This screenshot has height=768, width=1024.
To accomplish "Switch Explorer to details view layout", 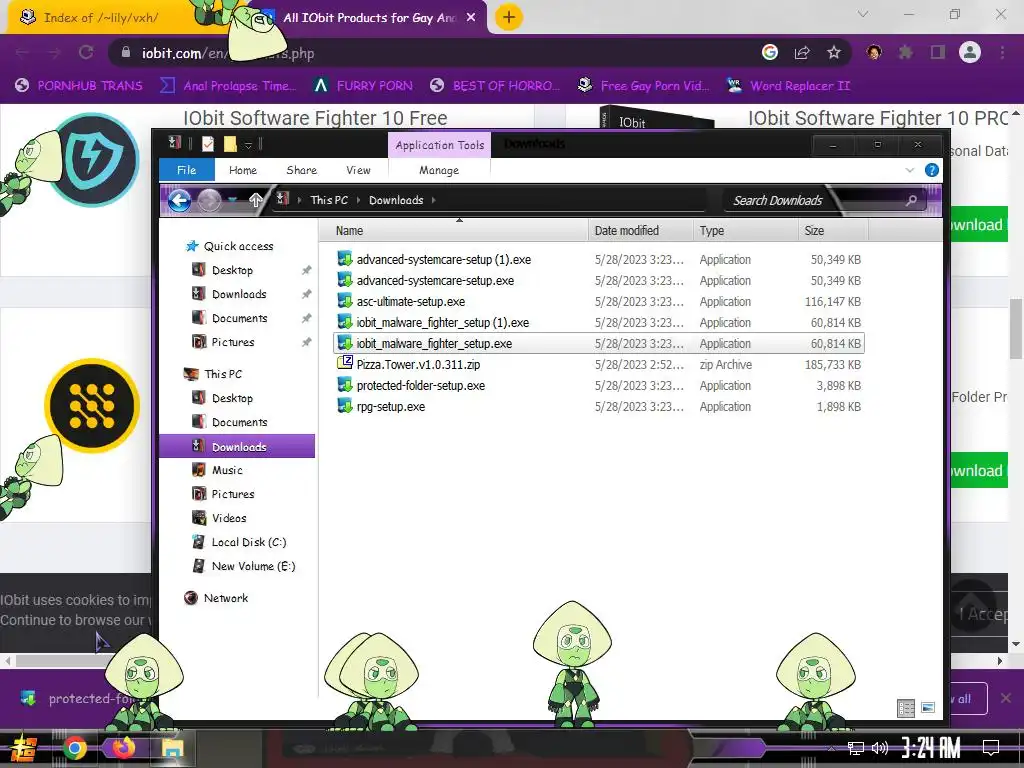I will click(x=906, y=708).
